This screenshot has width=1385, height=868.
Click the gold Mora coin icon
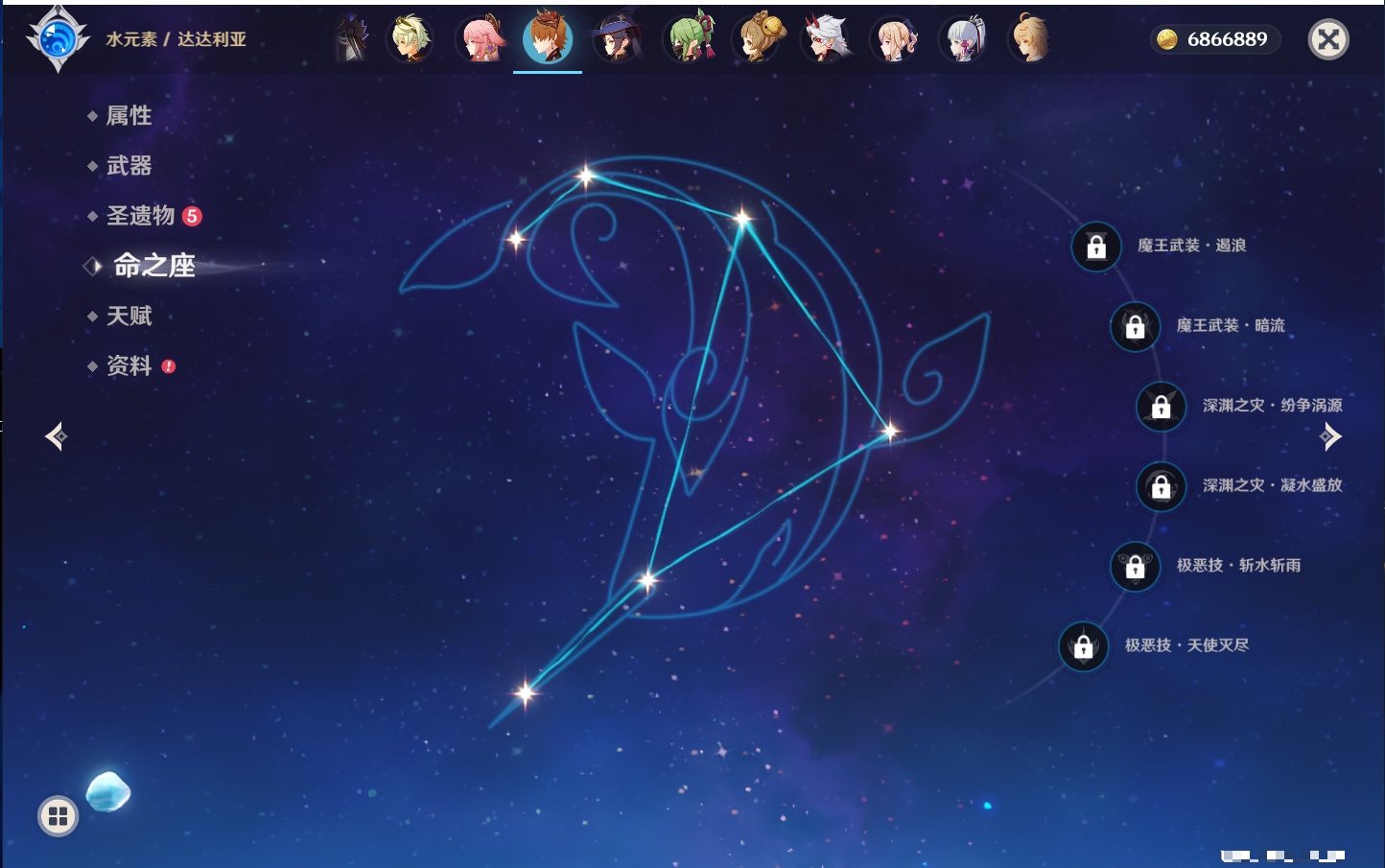coord(1166,39)
